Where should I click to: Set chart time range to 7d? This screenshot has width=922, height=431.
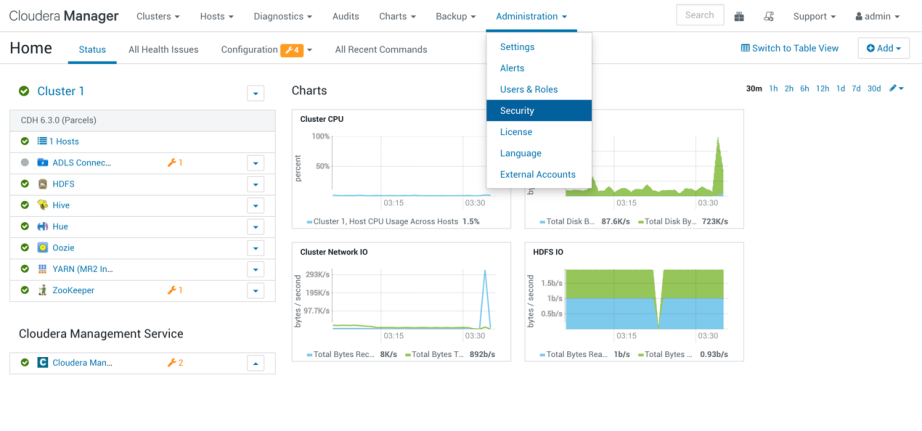click(x=856, y=89)
